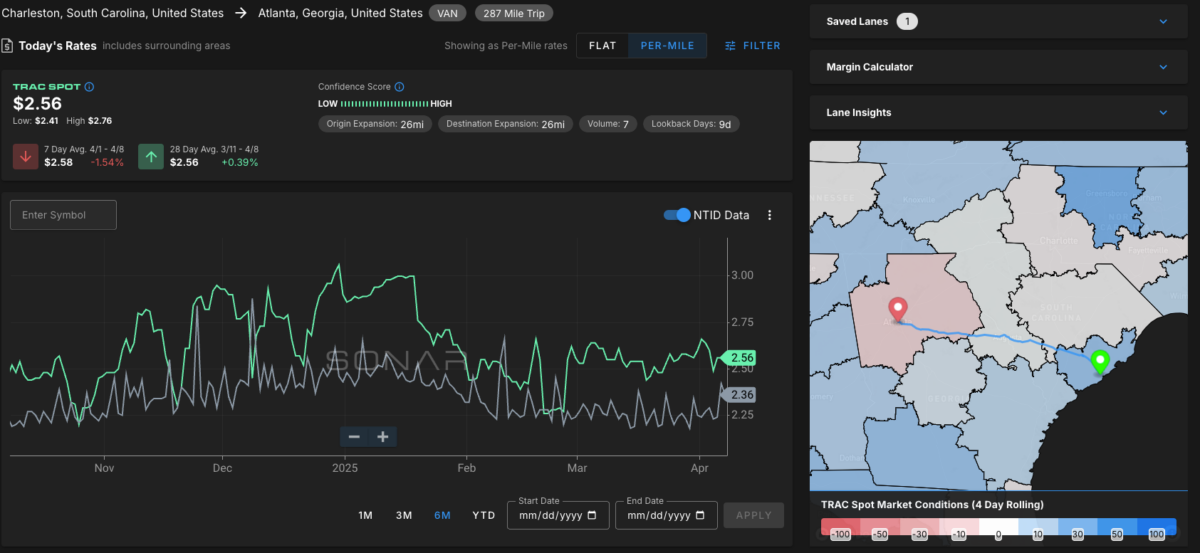
Task: Focus the Enter Symbol field
Action: point(63,215)
